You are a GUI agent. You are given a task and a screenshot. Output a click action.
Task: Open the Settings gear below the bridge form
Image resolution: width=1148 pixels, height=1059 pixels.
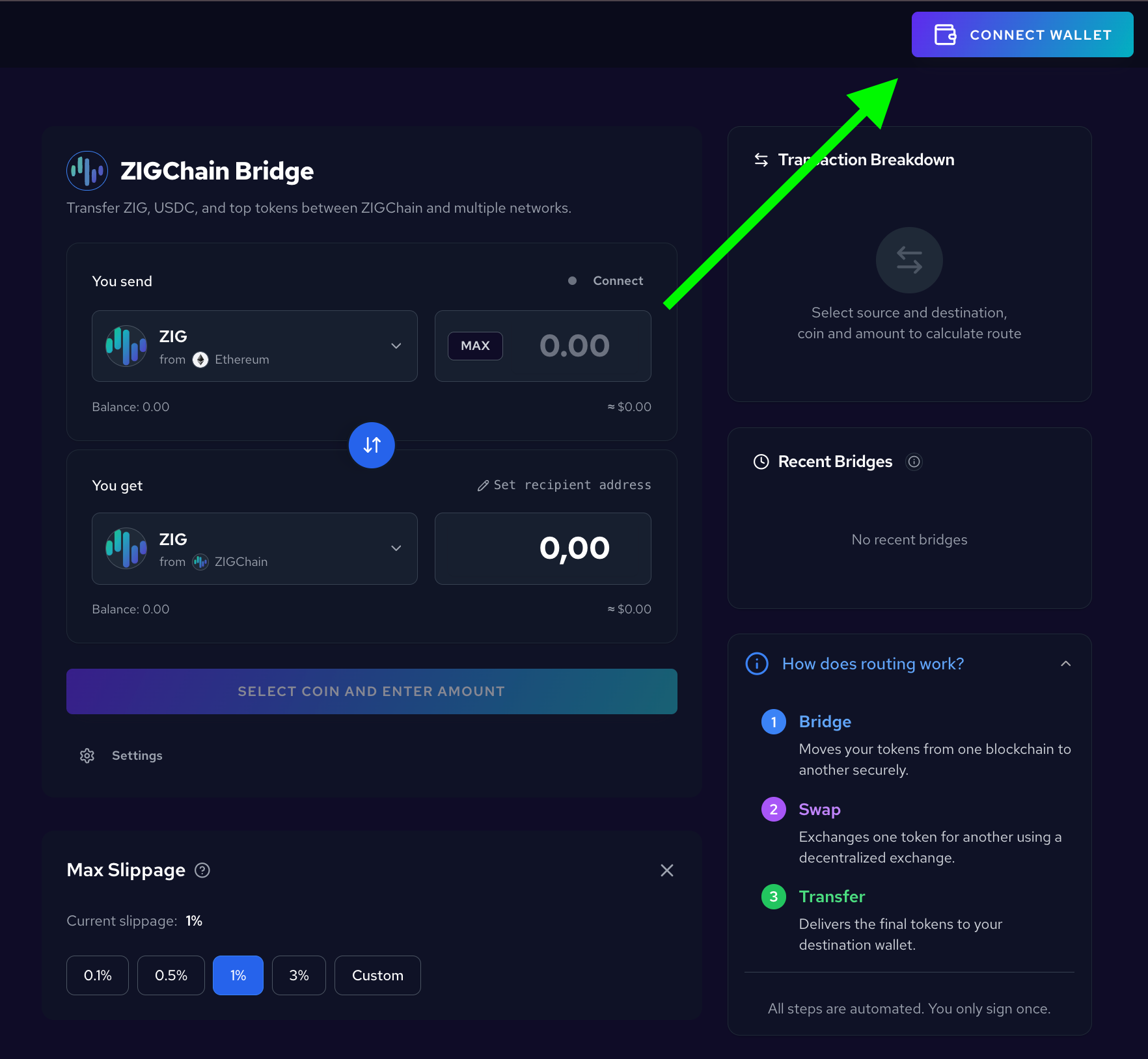click(x=87, y=755)
